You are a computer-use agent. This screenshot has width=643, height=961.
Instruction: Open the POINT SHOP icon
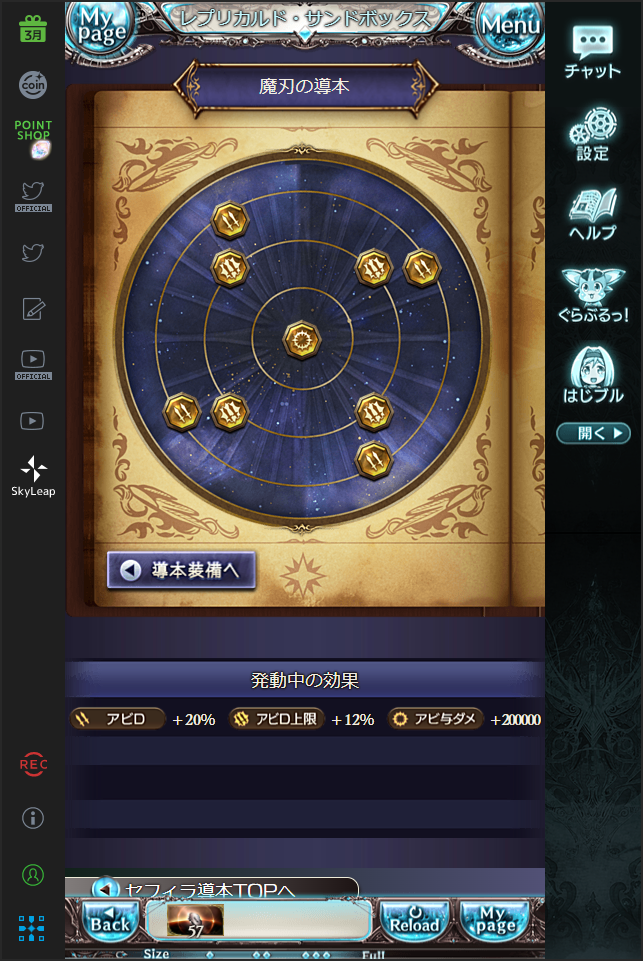pos(34,139)
